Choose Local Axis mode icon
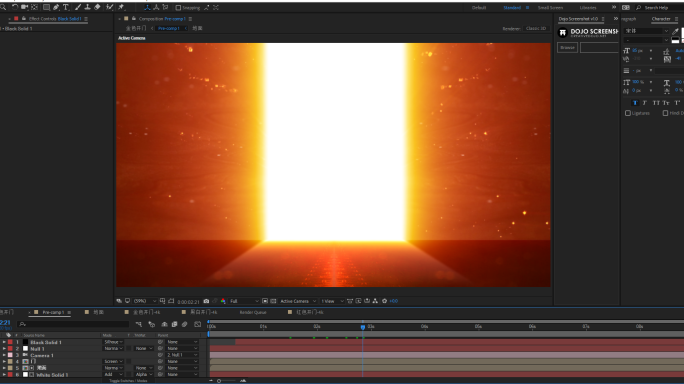 tap(147, 7)
